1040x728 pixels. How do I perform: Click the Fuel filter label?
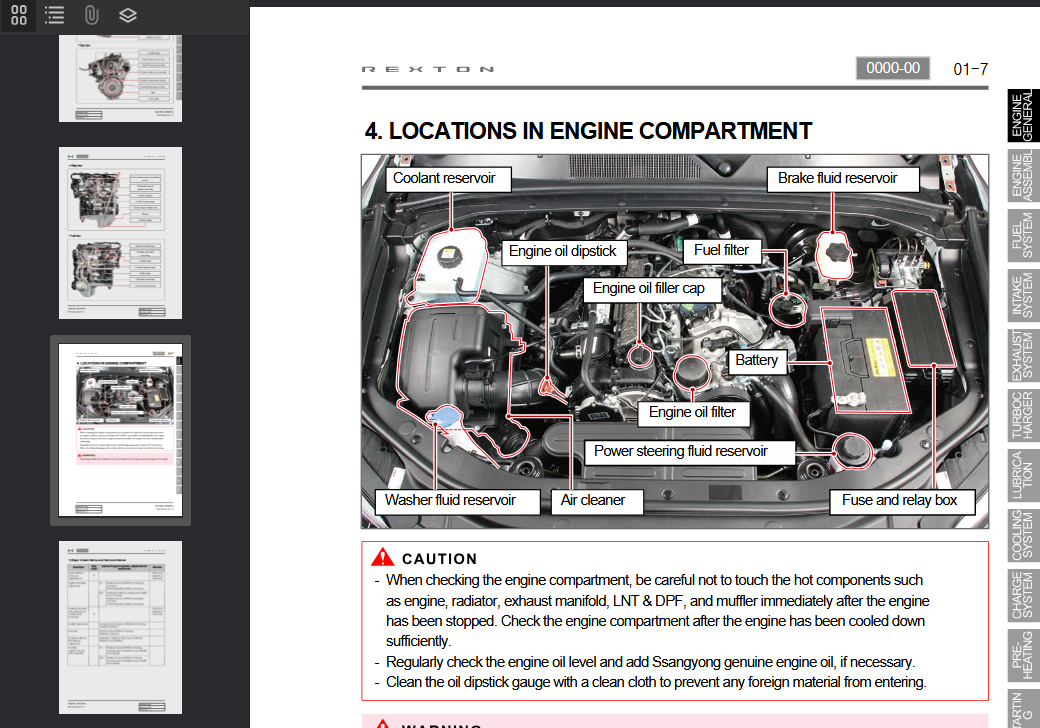722,251
